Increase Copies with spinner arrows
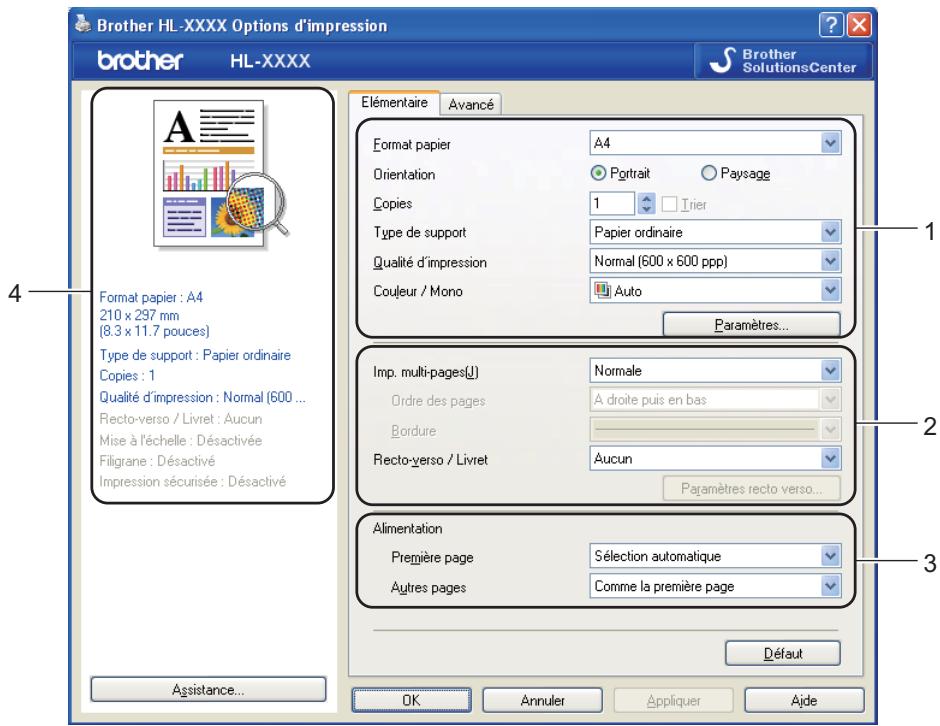The width and height of the screenshot is (940, 726). (646, 198)
